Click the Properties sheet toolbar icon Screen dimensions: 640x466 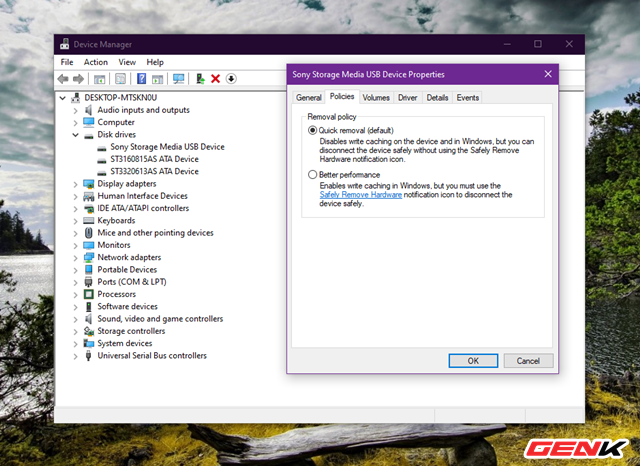[120, 78]
